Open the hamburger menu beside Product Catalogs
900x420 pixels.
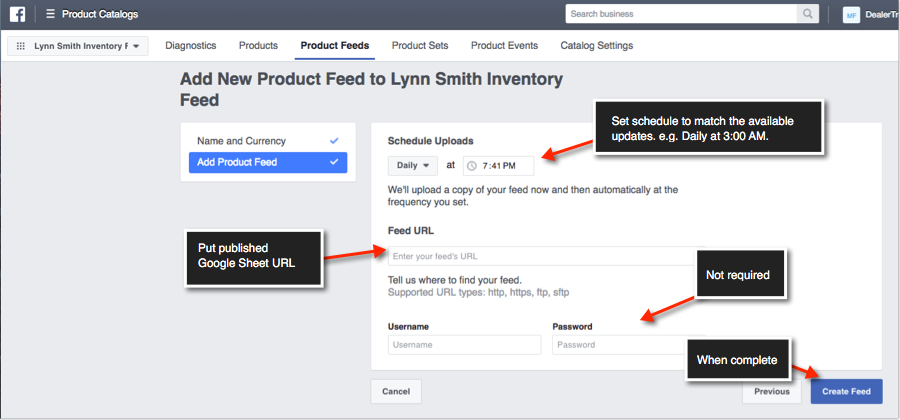(51, 14)
